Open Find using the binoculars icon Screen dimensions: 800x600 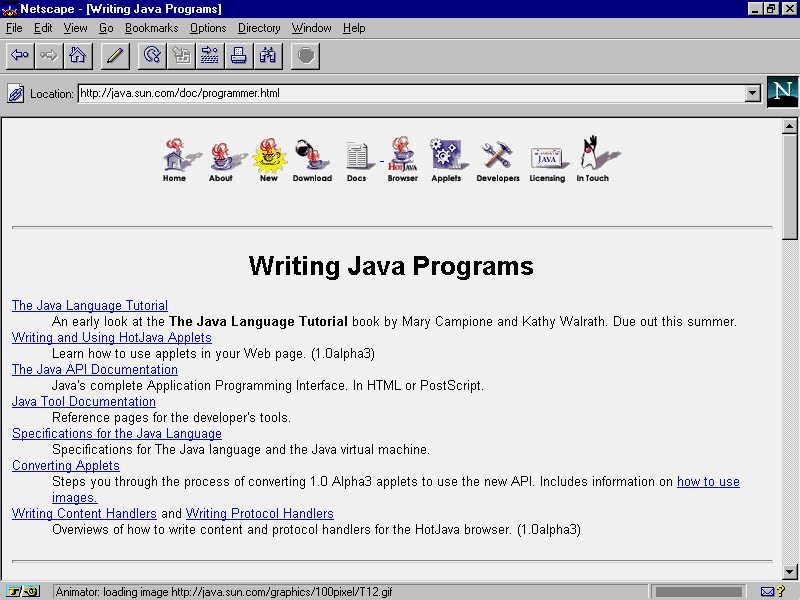coord(268,56)
